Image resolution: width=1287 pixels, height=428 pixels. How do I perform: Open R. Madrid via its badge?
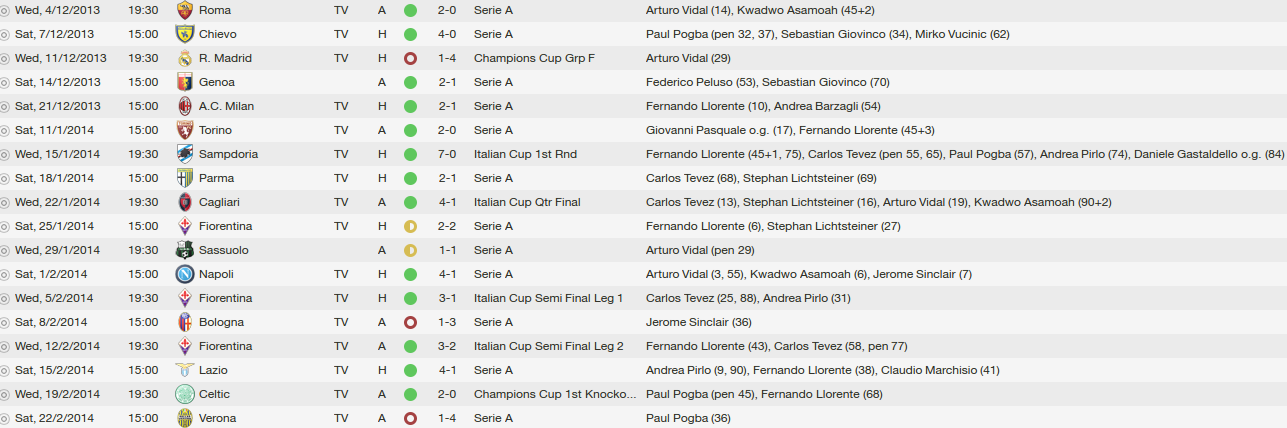point(184,58)
